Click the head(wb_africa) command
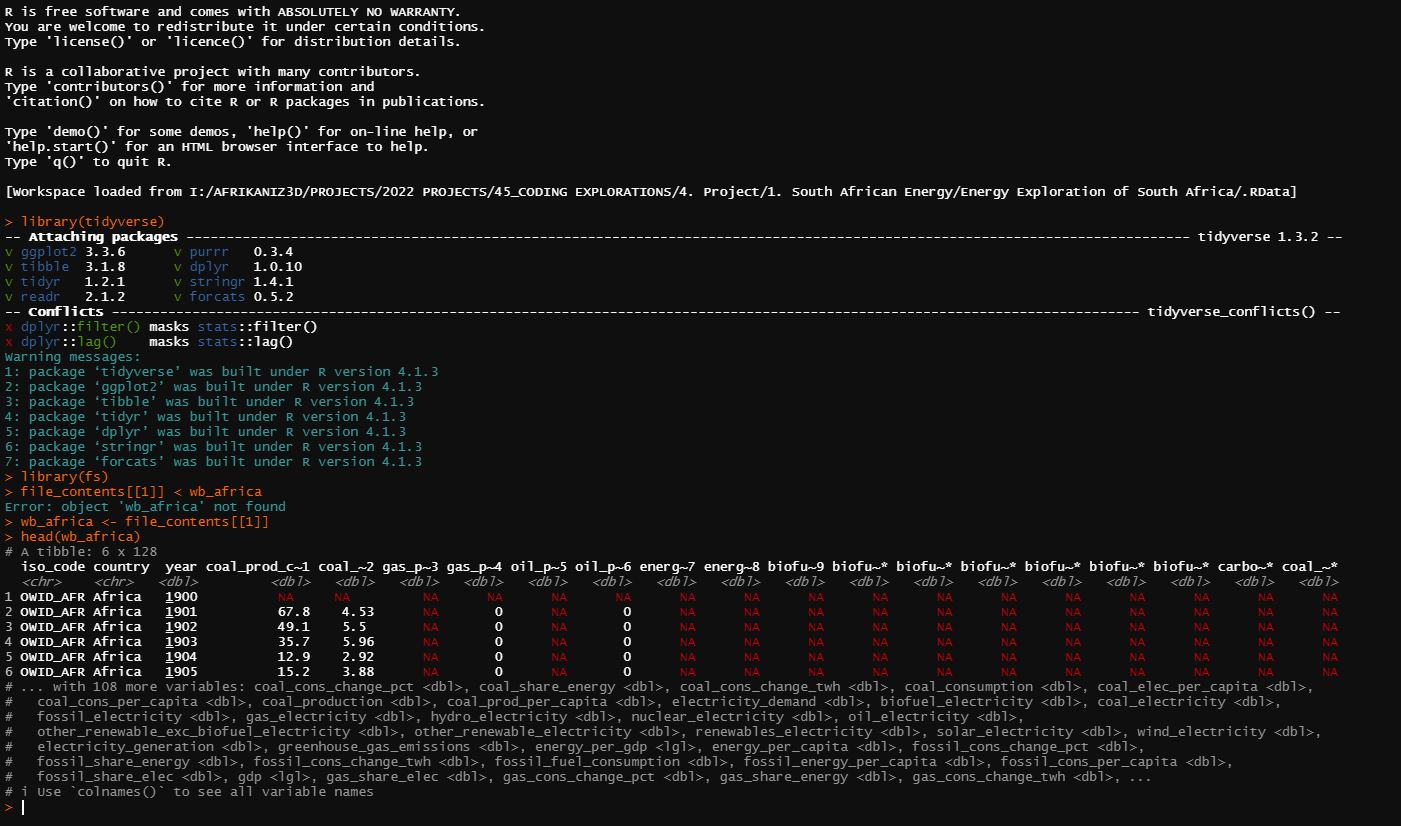 coord(70,536)
